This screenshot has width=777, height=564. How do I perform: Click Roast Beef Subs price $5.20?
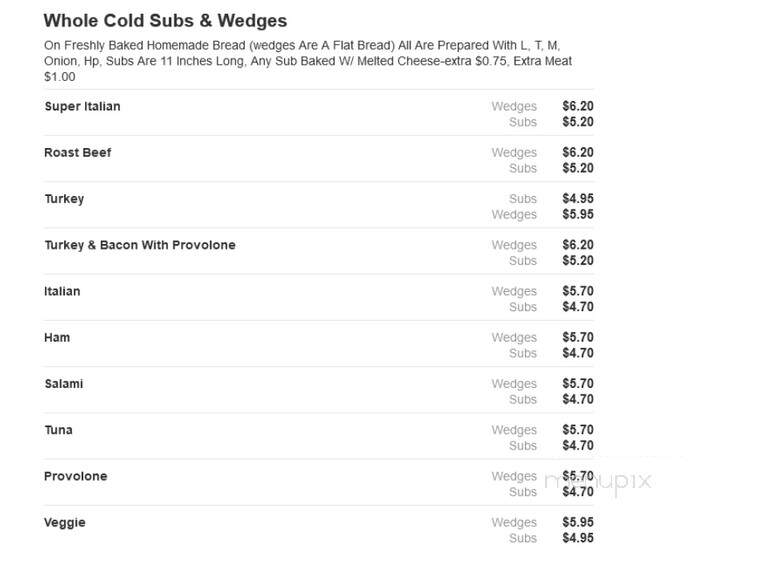[578, 168]
